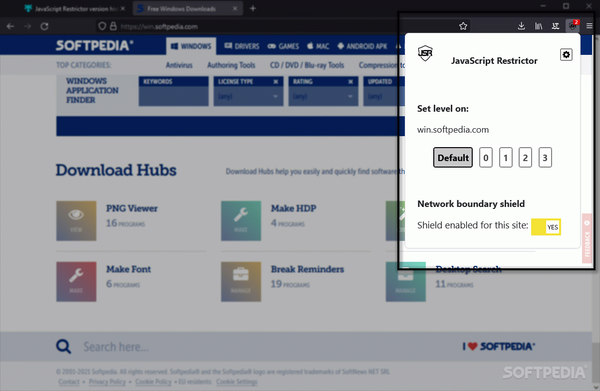Reload the current page

point(44,26)
